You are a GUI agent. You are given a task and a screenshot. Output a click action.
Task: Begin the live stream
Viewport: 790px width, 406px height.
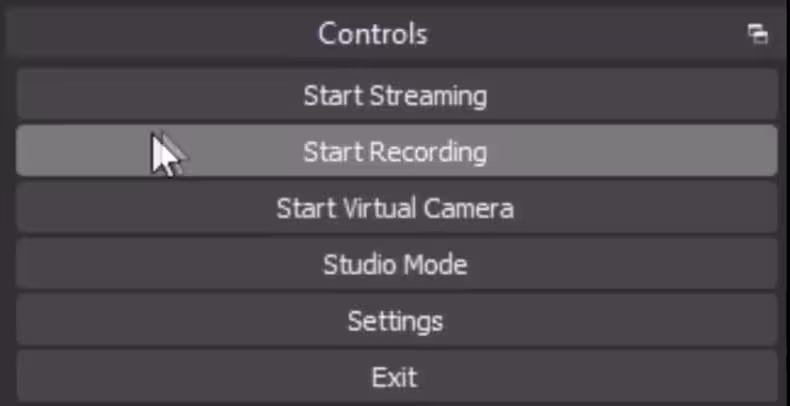click(x=396, y=96)
